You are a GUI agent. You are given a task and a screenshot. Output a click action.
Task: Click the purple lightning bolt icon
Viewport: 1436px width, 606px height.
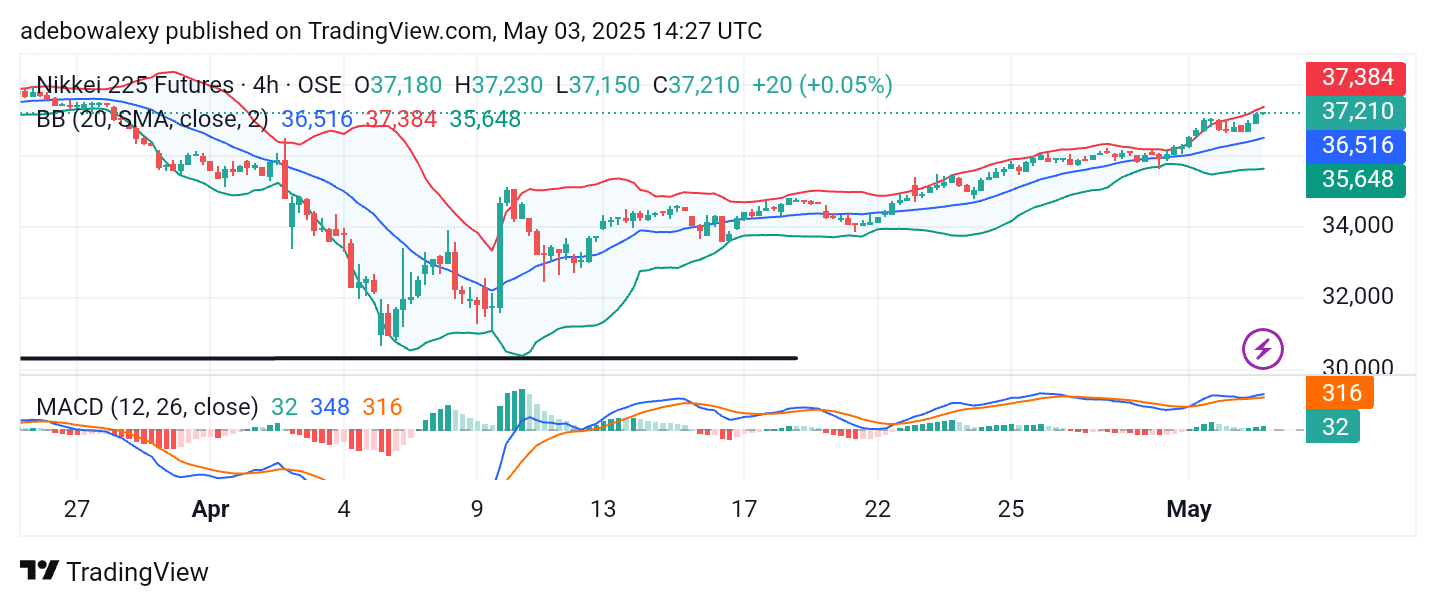(x=1262, y=348)
